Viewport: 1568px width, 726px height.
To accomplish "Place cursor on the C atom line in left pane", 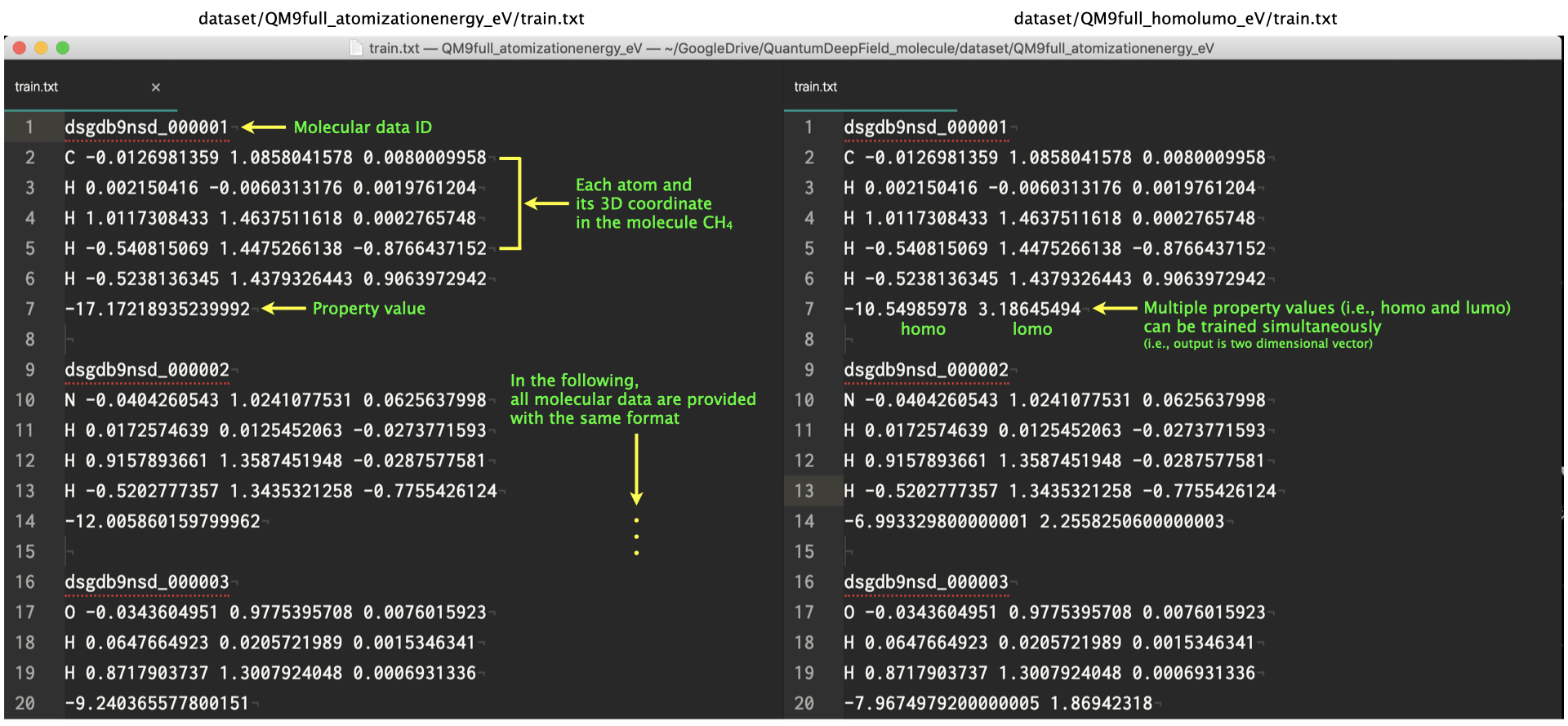I will [275, 158].
